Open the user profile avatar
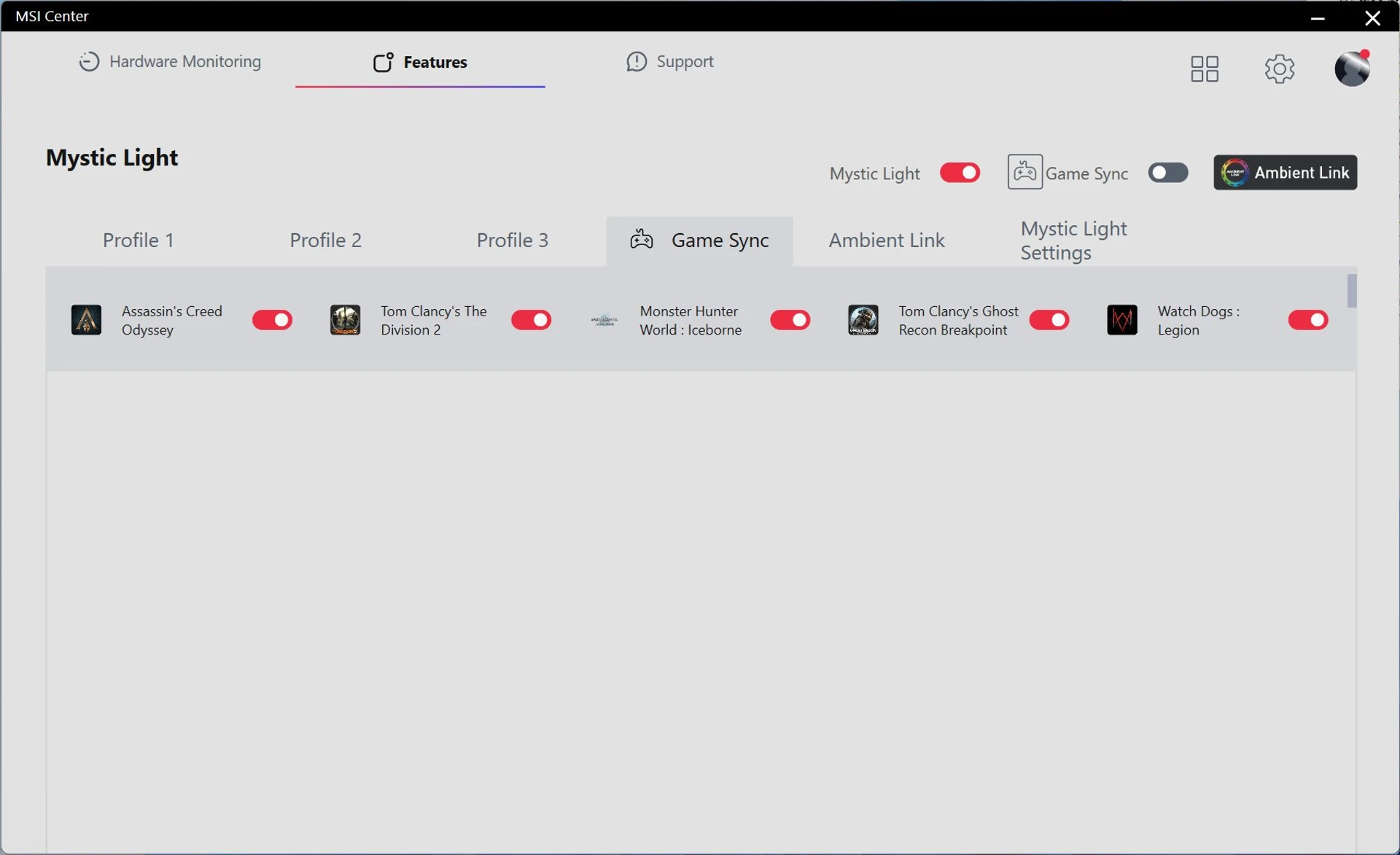Viewport: 1400px width, 855px height. click(1352, 68)
